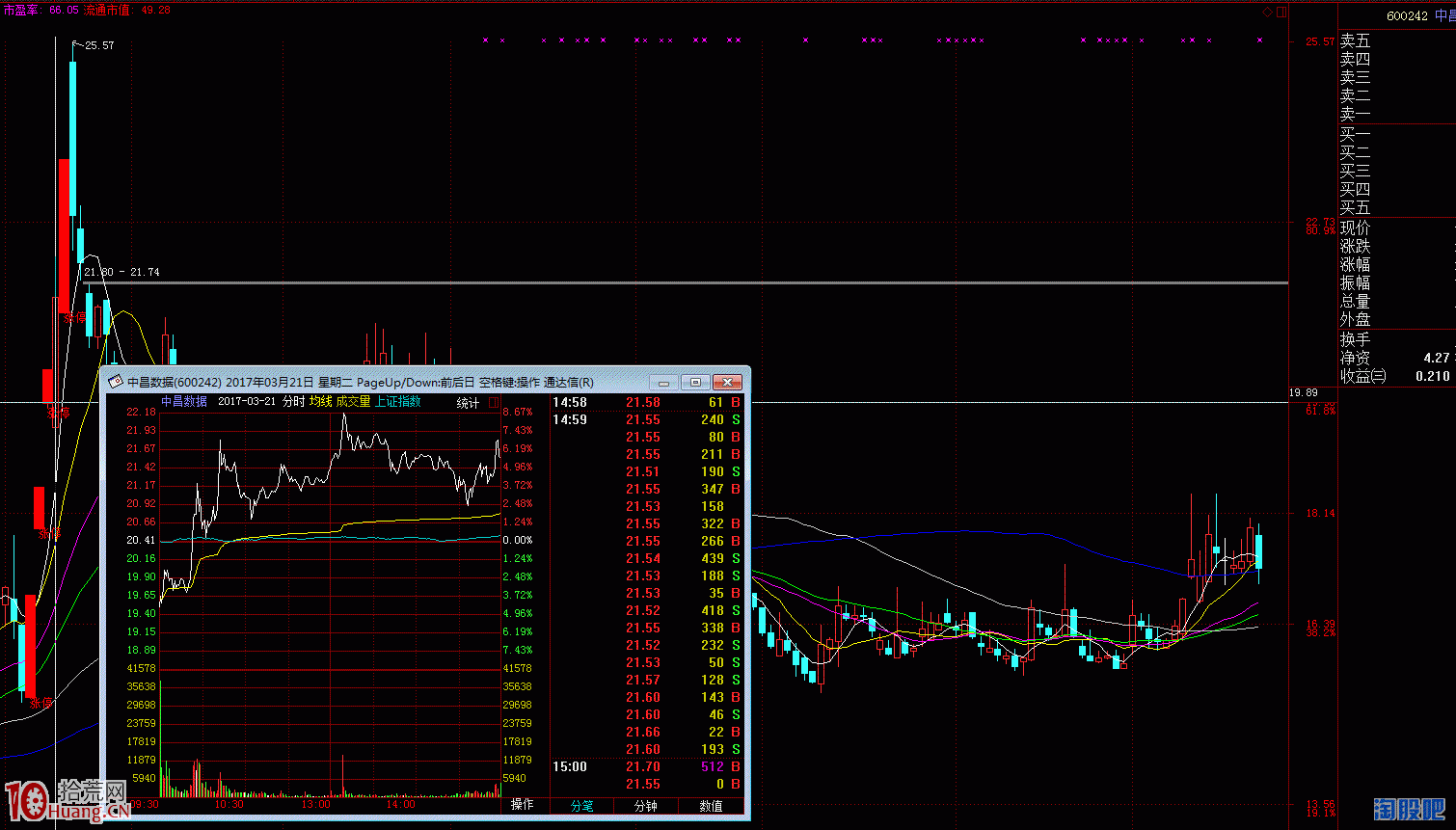Click the 操作 button below intraday chart
The width and height of the screenshot is (1456, 830).
(x=523, y=804)
